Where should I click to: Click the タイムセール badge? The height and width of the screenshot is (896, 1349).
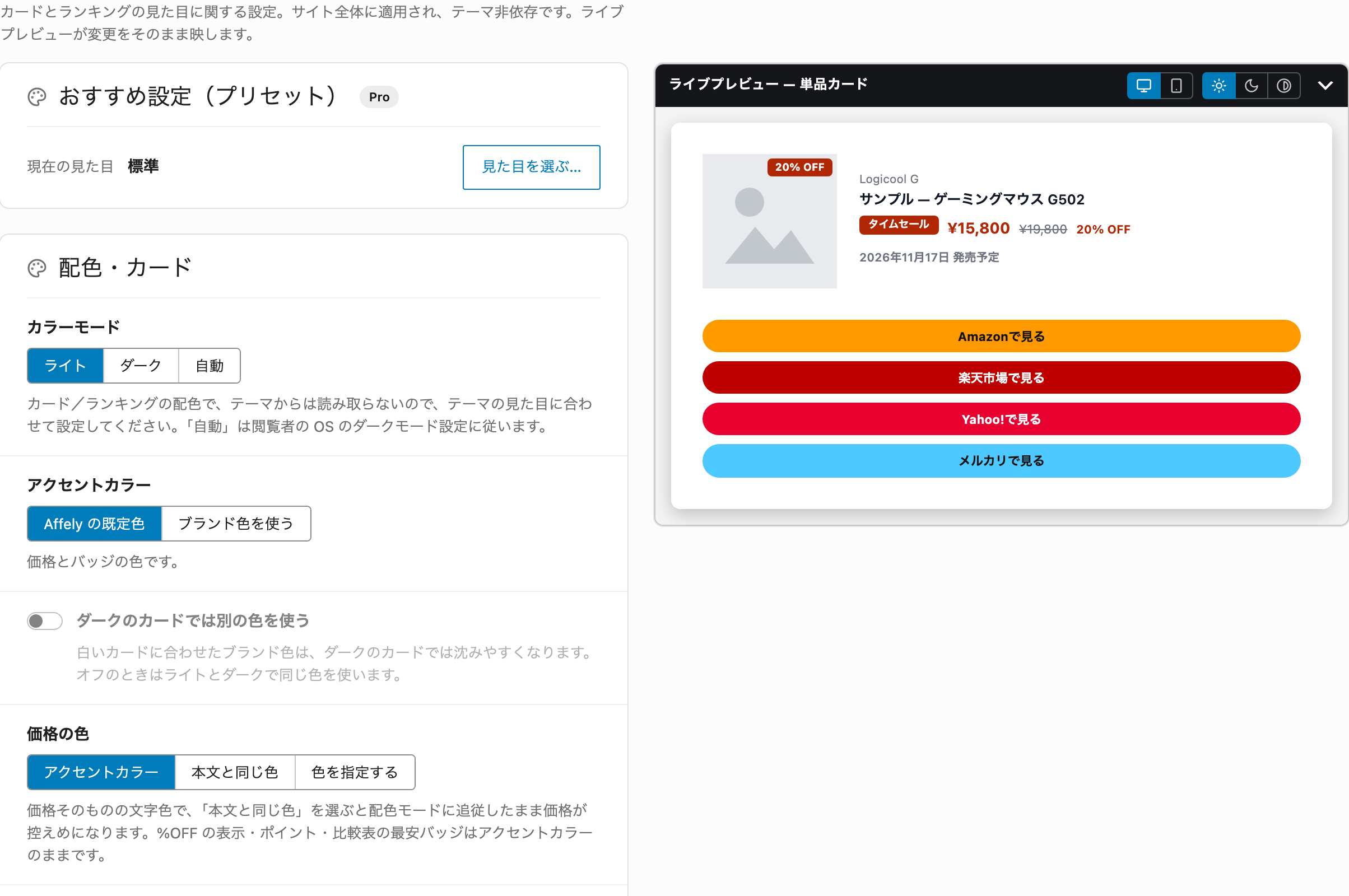coord(899,225)
